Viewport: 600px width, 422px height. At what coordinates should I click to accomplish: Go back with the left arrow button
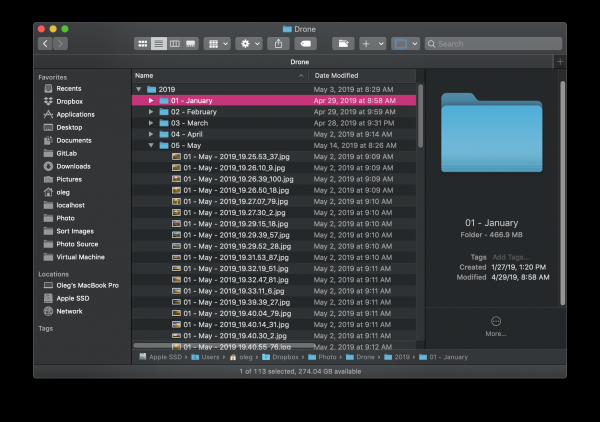coord(45,44)
